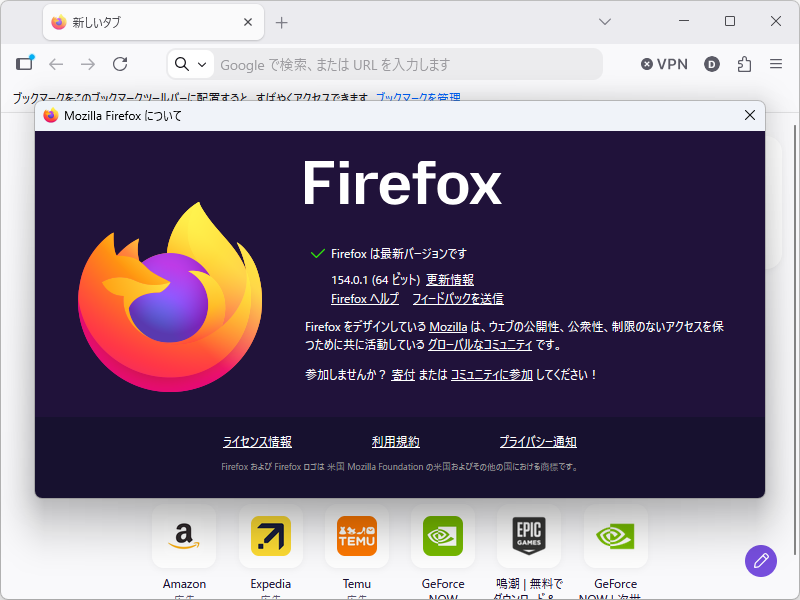Open the Firefox ヘルプ link
Image resolution: width=800 pixels, height=600 pixels.
(365, 298)
